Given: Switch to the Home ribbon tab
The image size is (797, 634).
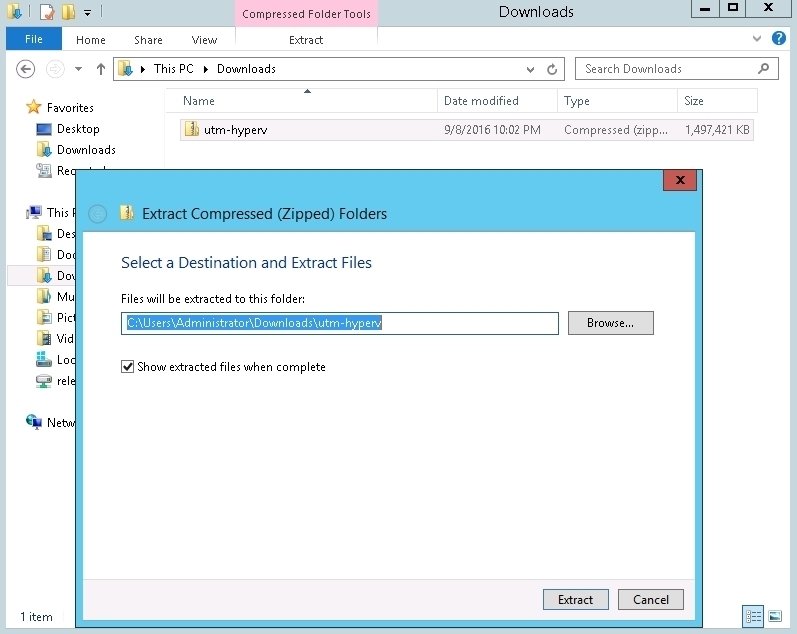Looking at the screenshot, I should point(90,40).
